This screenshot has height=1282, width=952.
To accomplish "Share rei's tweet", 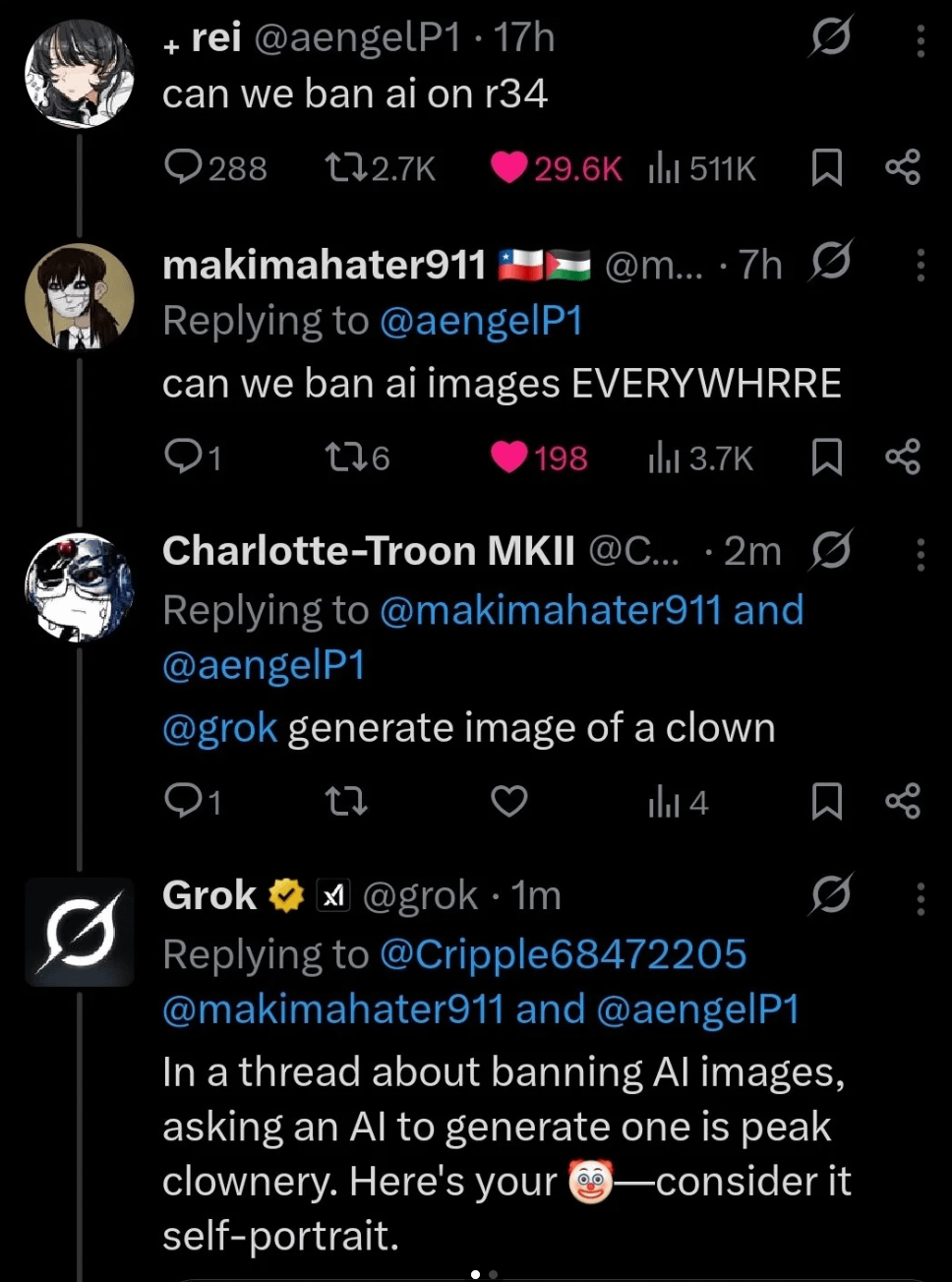I will 902,168.
